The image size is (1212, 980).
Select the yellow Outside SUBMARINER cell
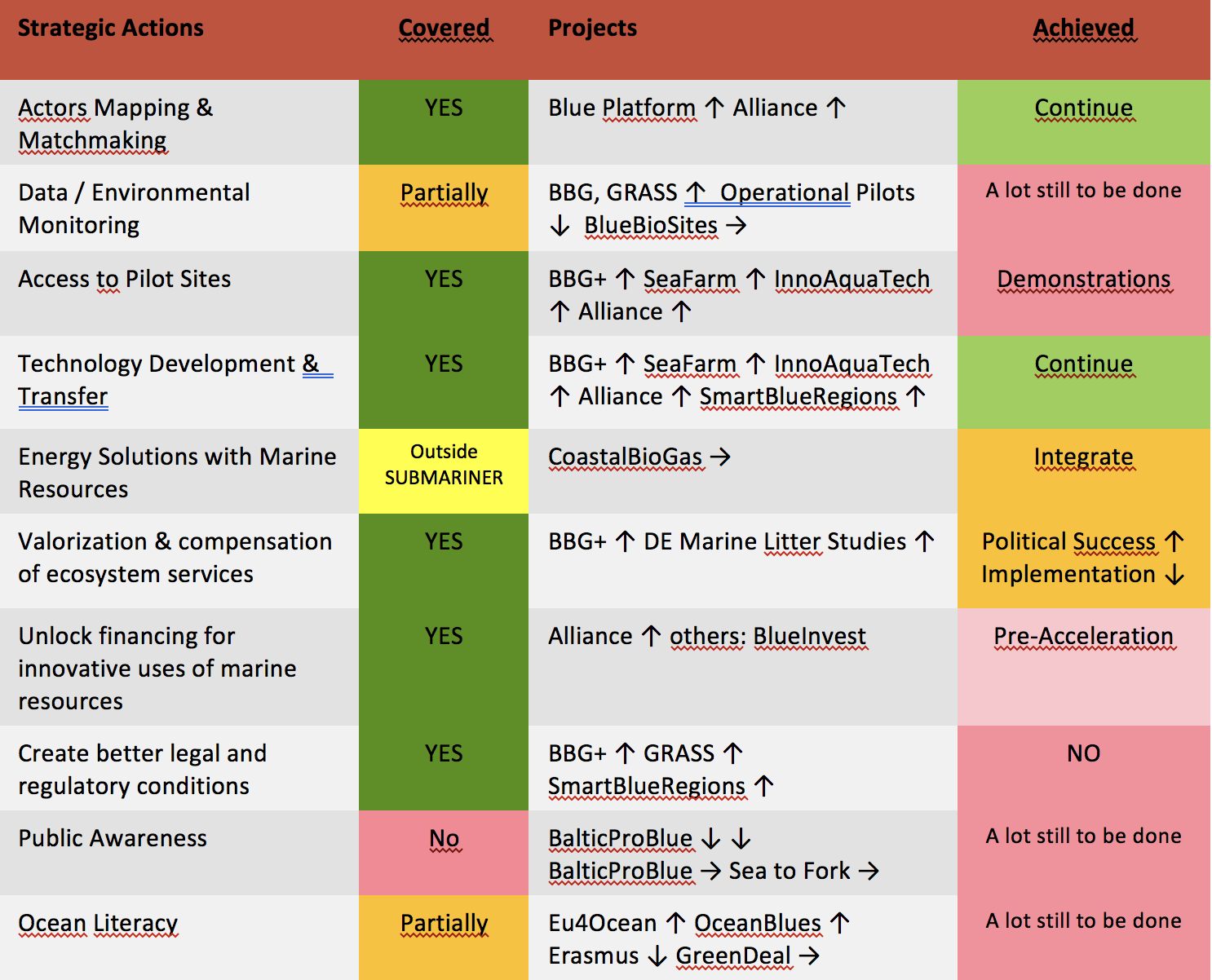click(444, 465)
